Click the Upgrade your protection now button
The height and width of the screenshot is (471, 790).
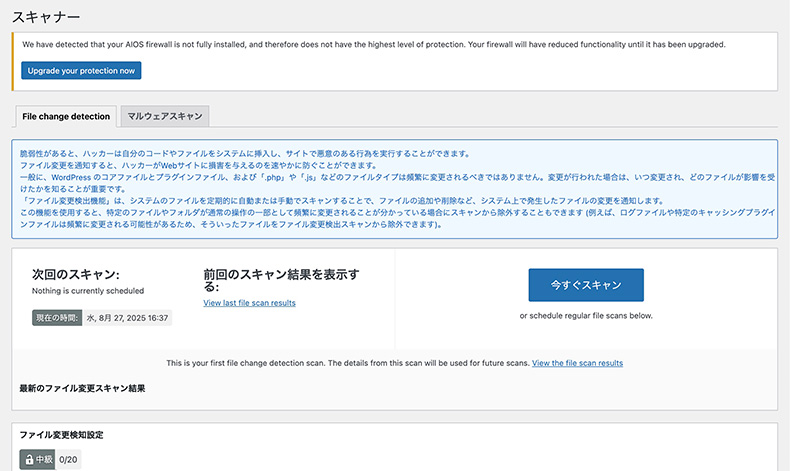[x=81, y=71]
